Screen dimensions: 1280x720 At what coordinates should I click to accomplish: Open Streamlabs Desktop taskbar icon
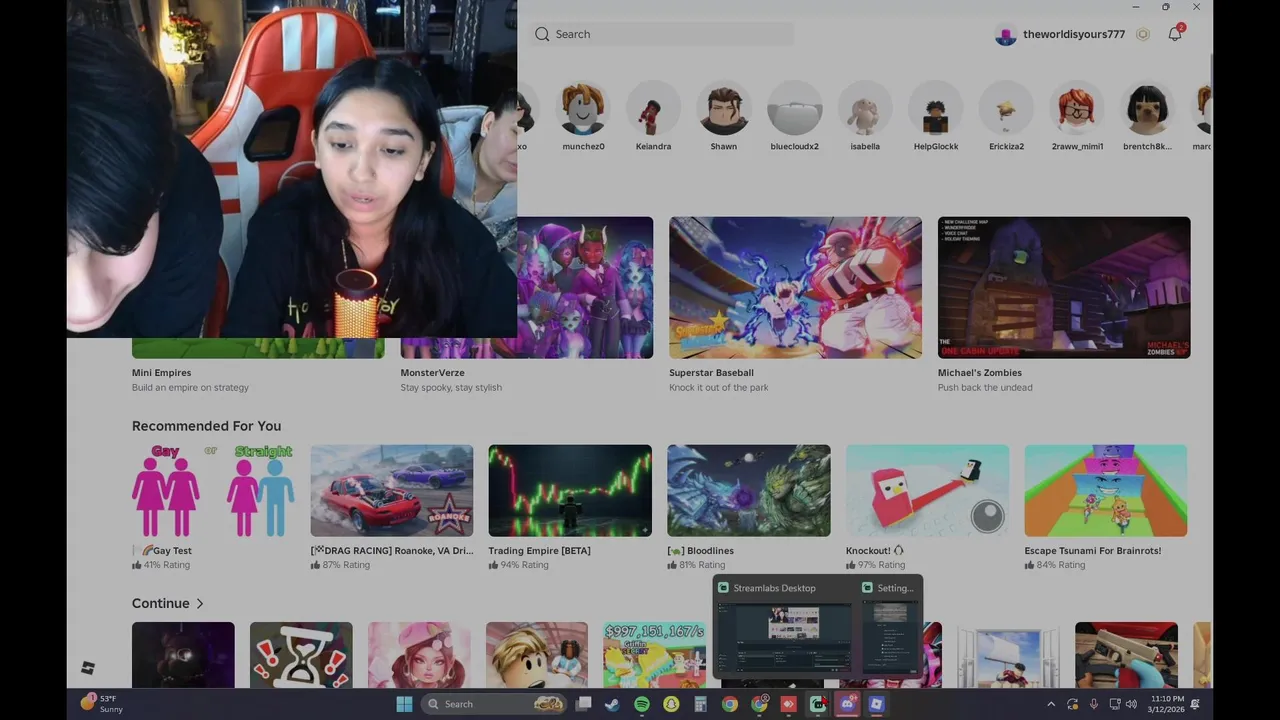click(818, 704)
